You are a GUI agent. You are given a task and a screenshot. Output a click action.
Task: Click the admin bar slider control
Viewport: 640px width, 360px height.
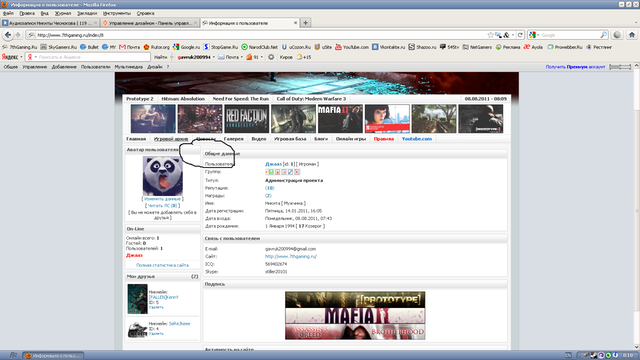[x=620, y=67]
